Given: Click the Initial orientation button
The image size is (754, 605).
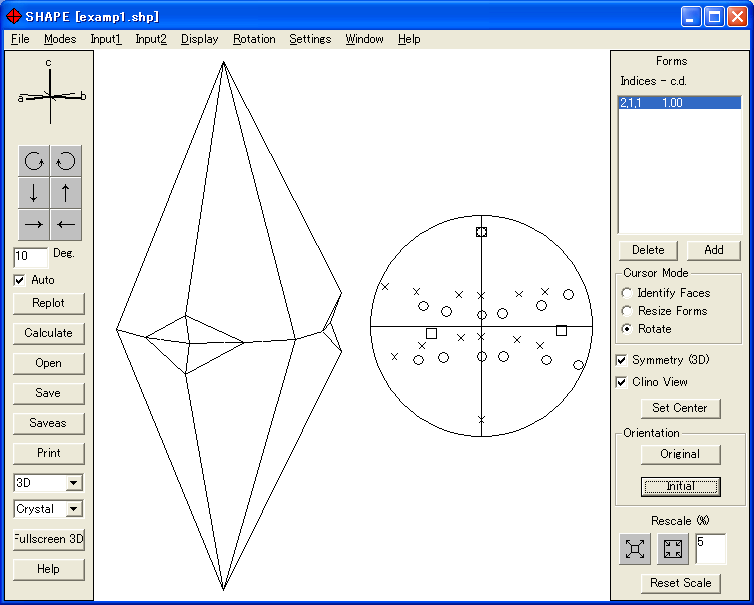Looking at the screenshot, I should (x=680, y=486).
